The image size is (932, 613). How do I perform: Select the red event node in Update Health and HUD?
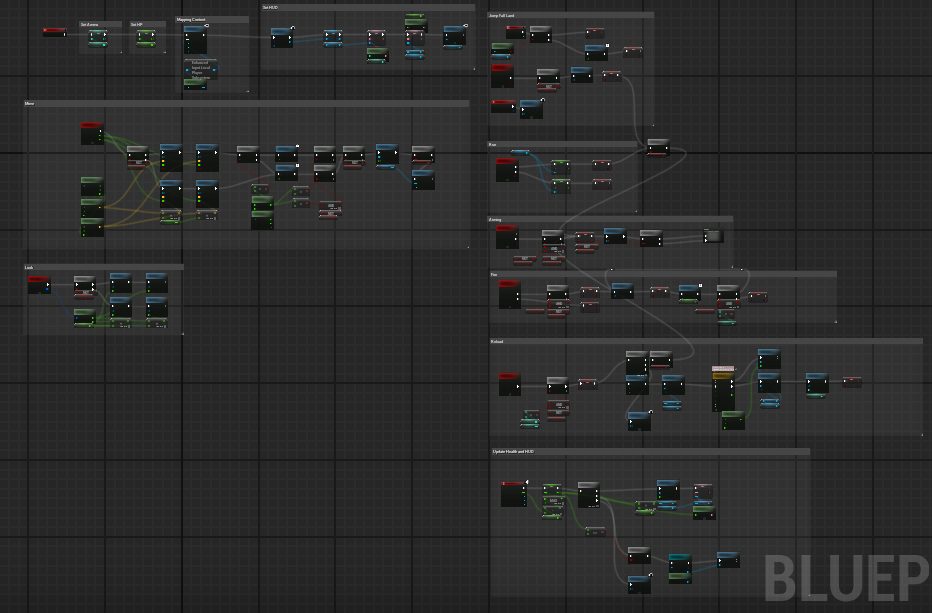click(x=514, y=494)
